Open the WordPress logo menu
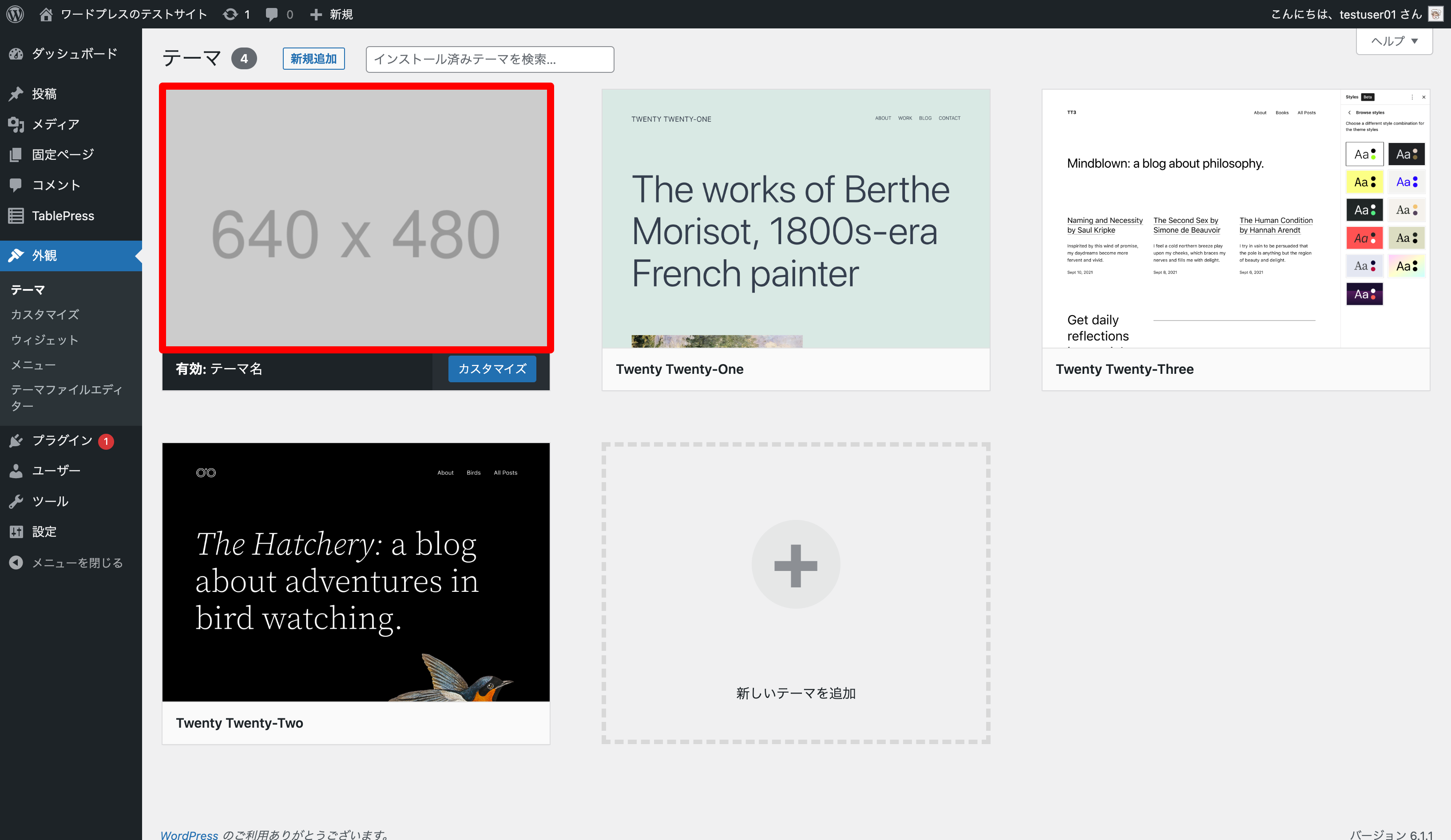The image size is (1451, 840). [x=16, y=14]
